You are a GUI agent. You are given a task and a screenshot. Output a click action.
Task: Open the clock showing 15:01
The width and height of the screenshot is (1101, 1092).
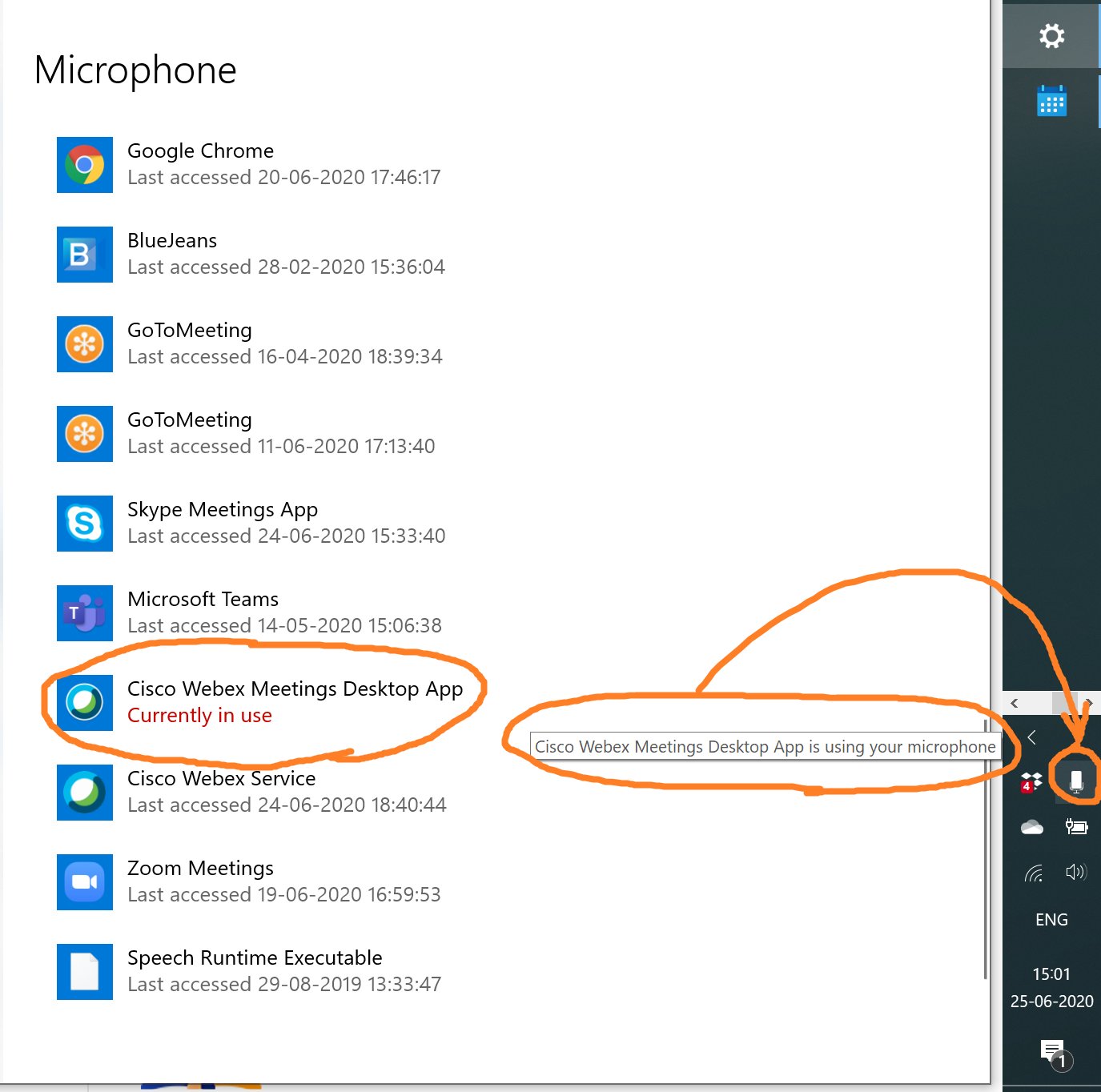(1051, 974)
